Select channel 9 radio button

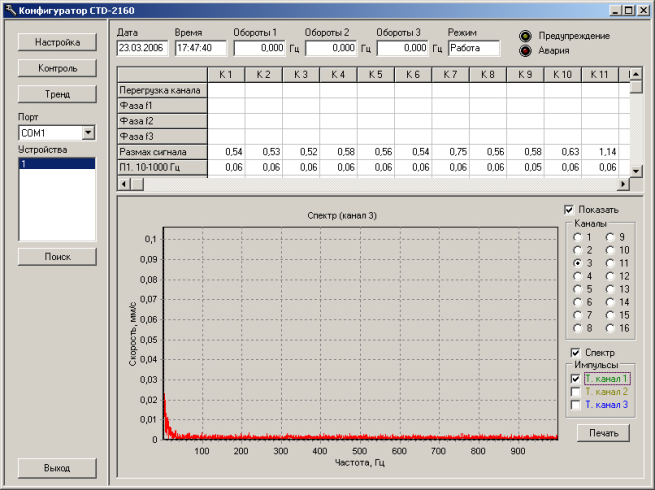[611, 237]
